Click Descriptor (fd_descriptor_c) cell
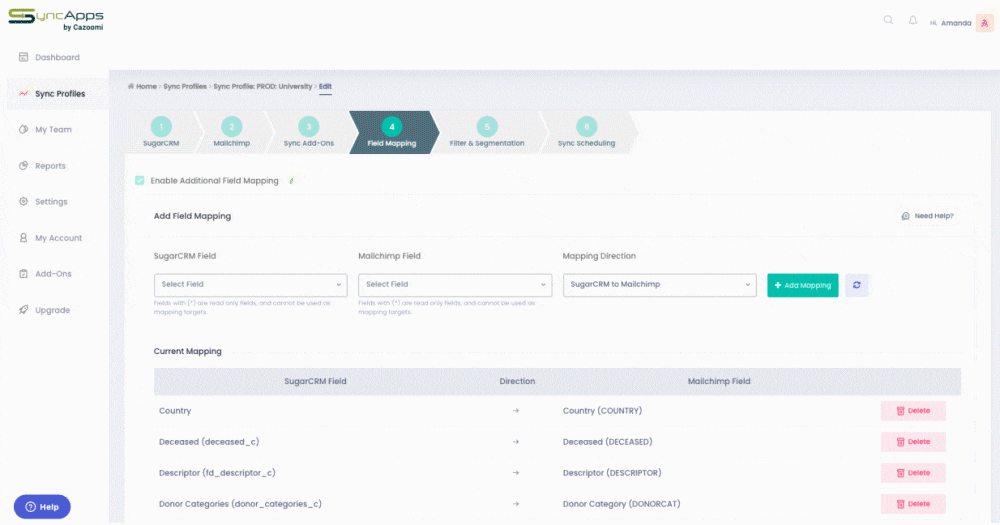This screenshot has height=525, width=1000. 217,473
